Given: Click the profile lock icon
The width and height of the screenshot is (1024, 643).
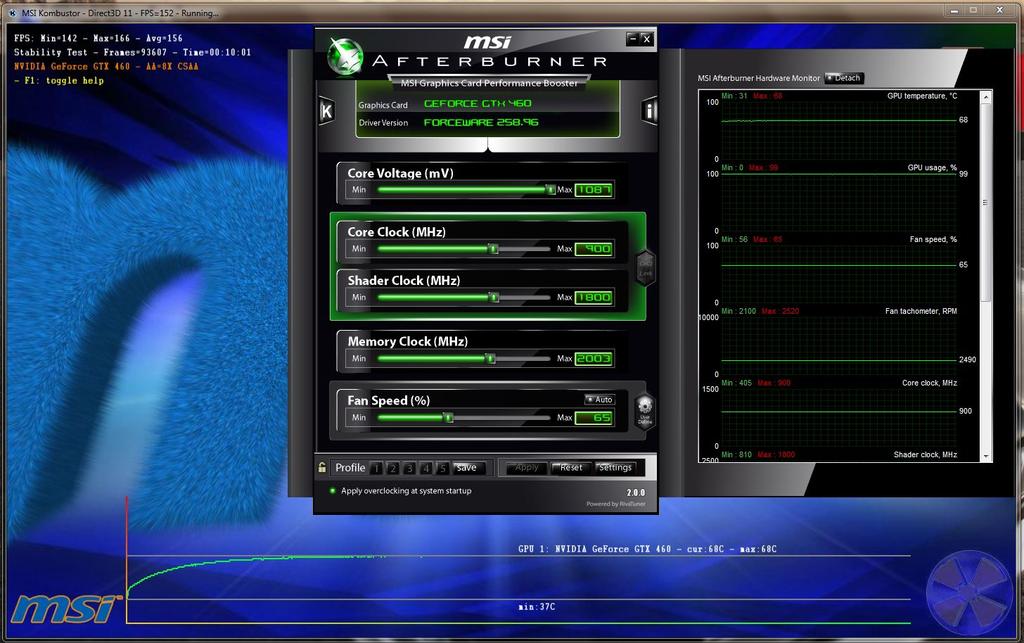Looking at the screenshot, I should click(322, 467).
